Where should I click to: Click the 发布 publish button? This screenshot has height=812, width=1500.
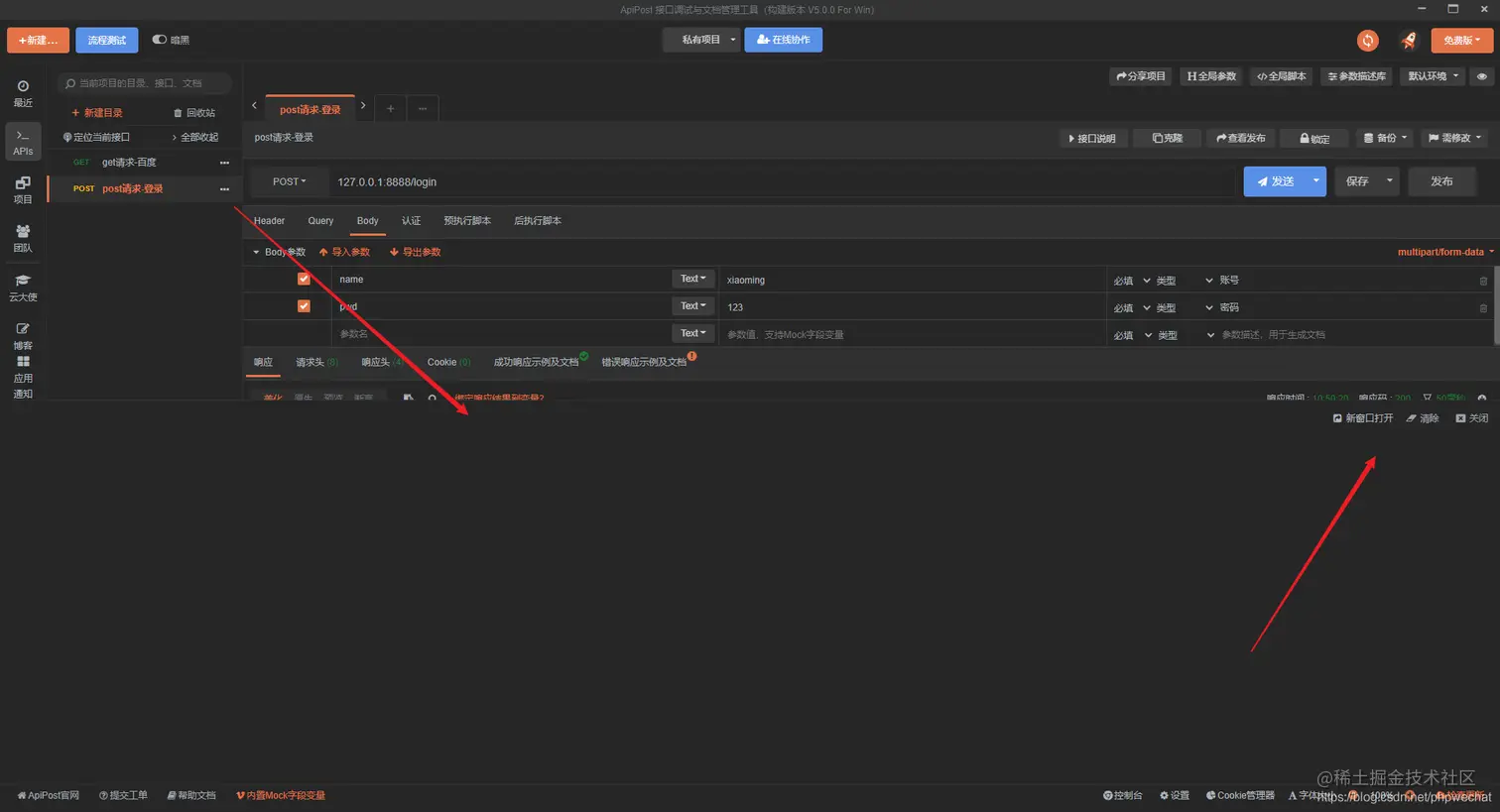pos(1441,181)
